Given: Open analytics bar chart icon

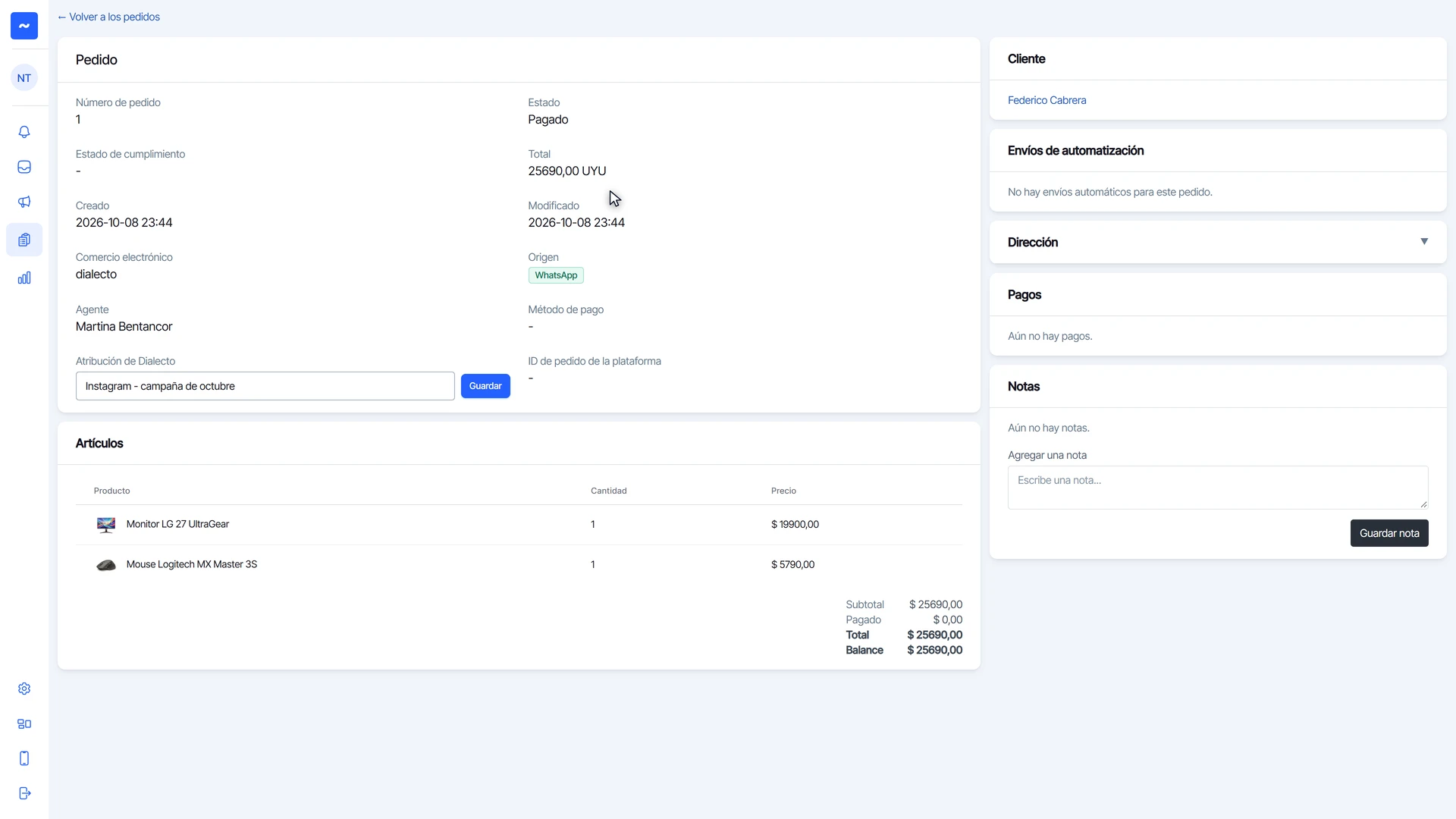Looking at the screenshot, I should [x=24, y=278].
